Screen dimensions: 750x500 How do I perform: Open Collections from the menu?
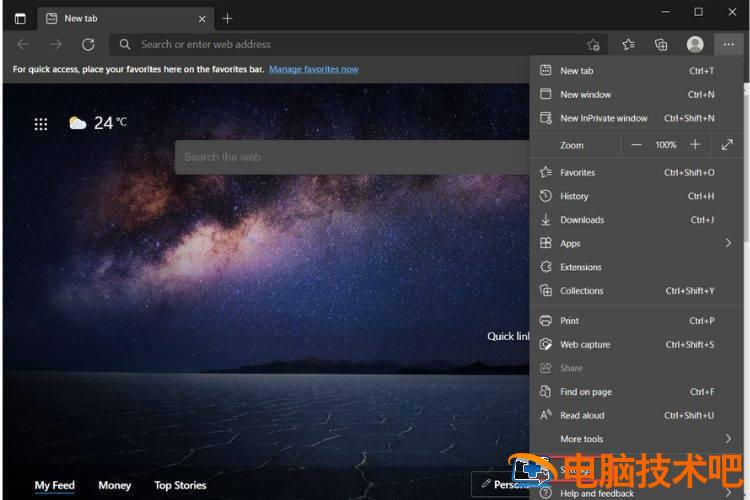[637, 290]
